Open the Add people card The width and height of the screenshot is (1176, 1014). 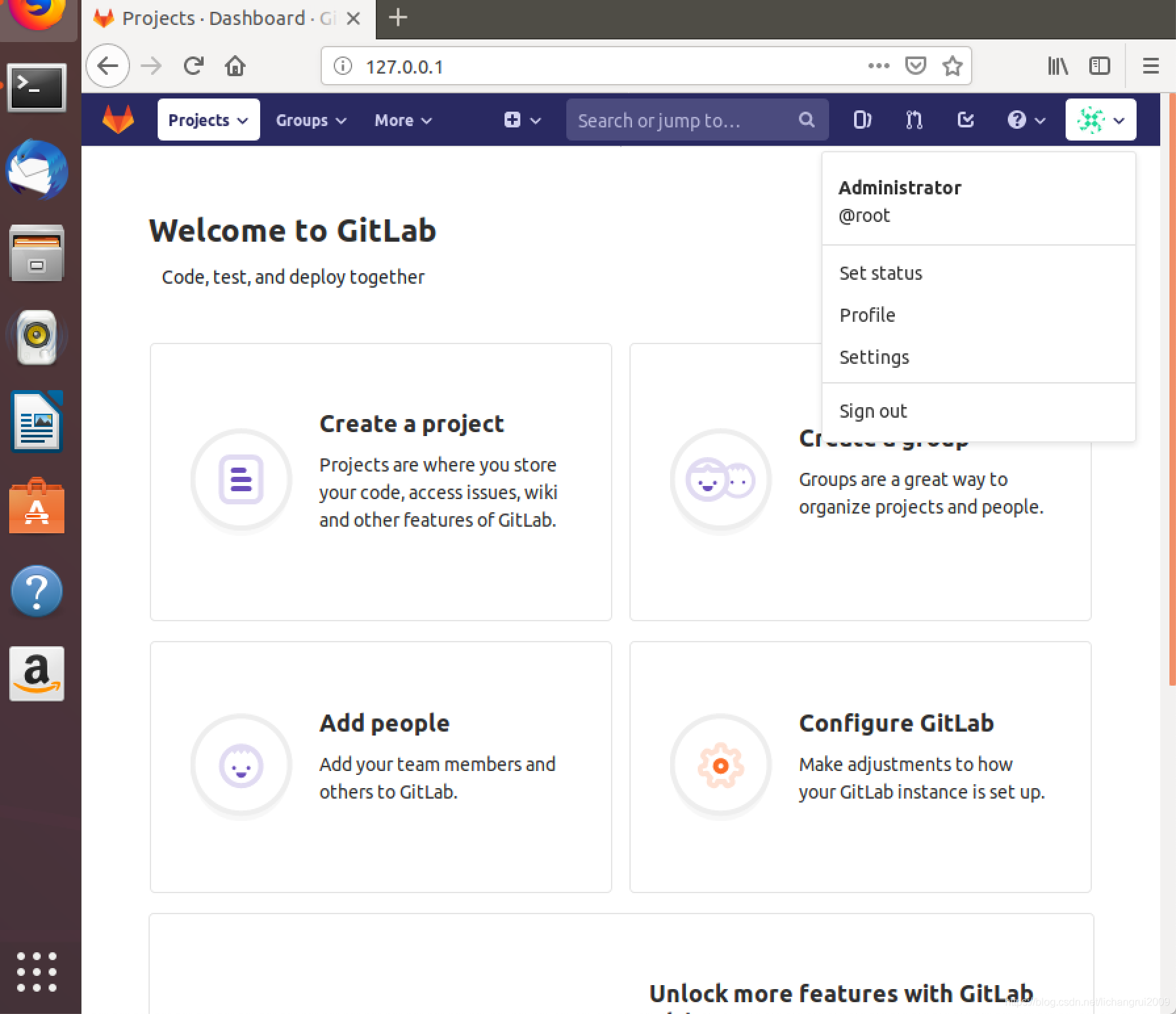click(x=380, y=767)
